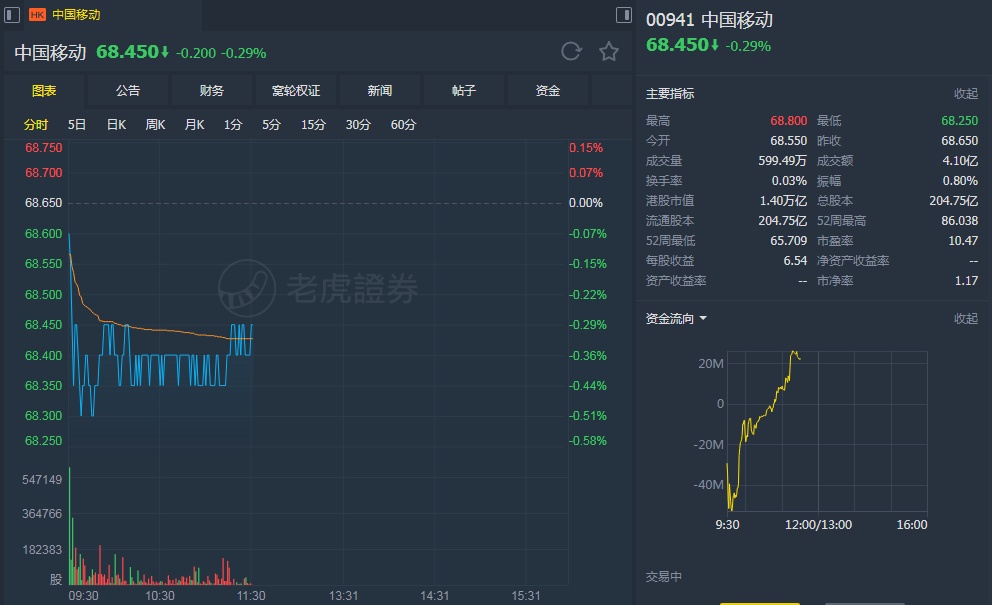992x605 pixels.
Task: Toggle the right panel icon beside the stock code
Action: click(623, 15)
